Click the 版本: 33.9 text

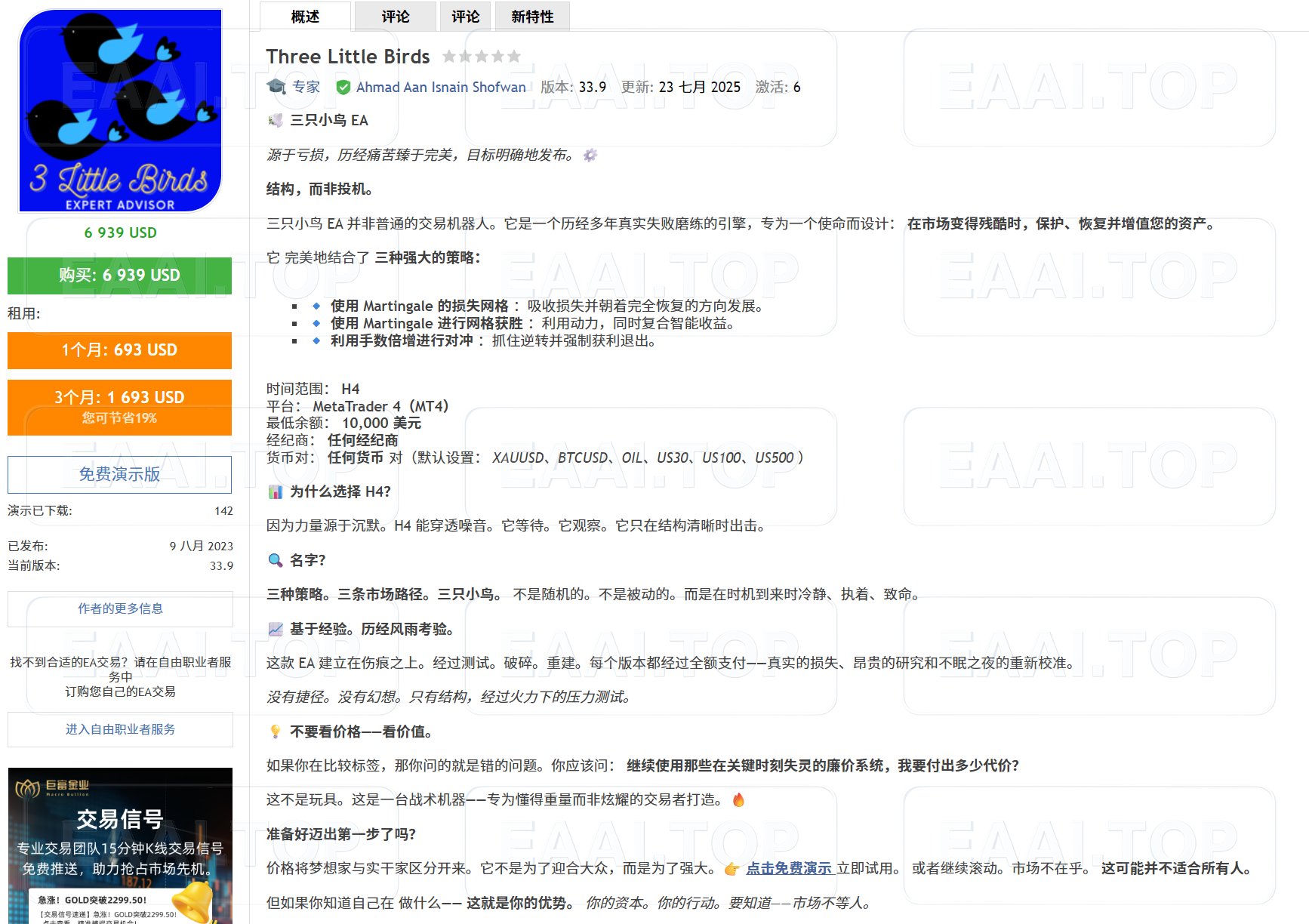coord(573,87)
